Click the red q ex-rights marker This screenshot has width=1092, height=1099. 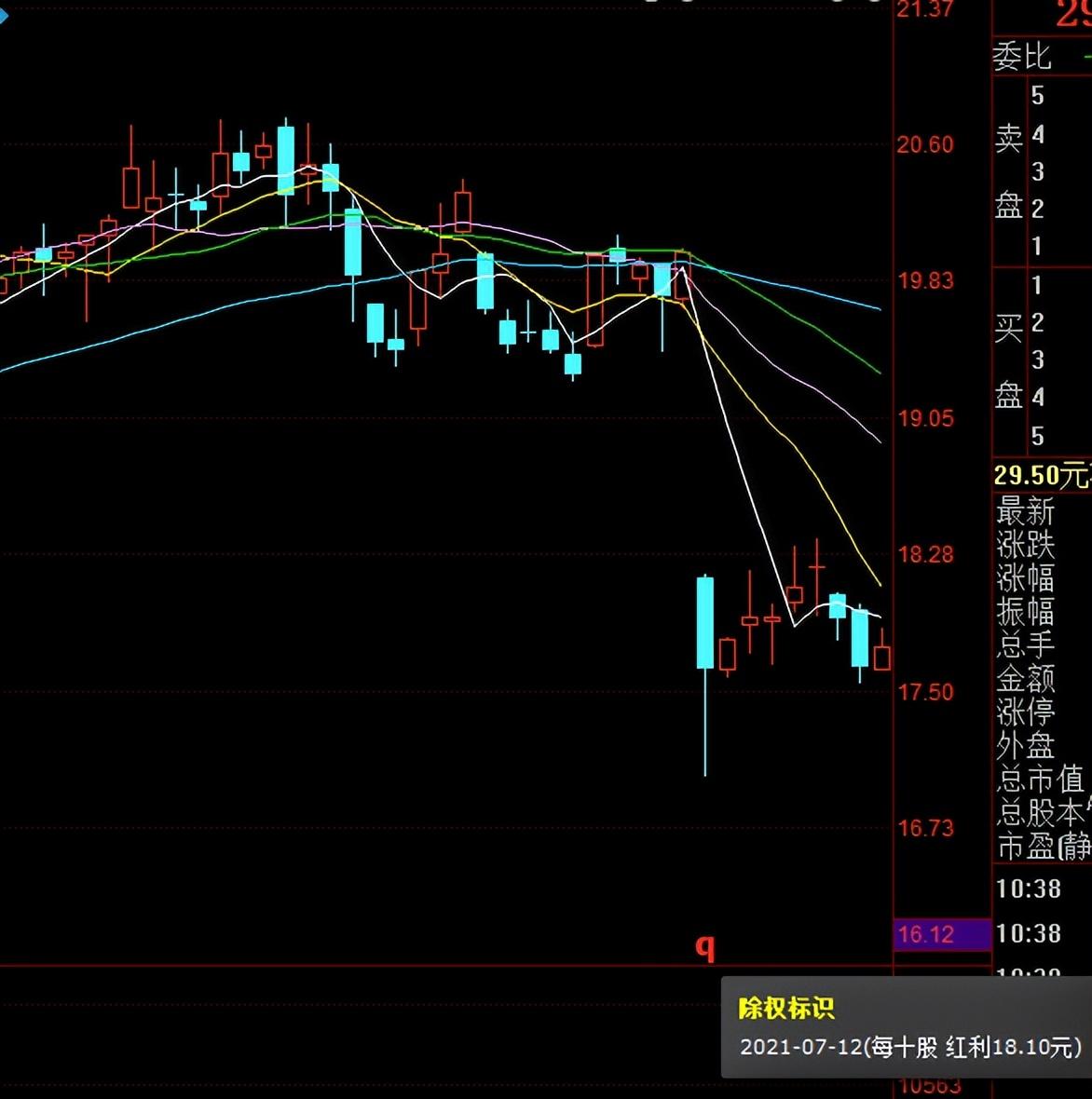pyautogui.click(x=704, y=947)
